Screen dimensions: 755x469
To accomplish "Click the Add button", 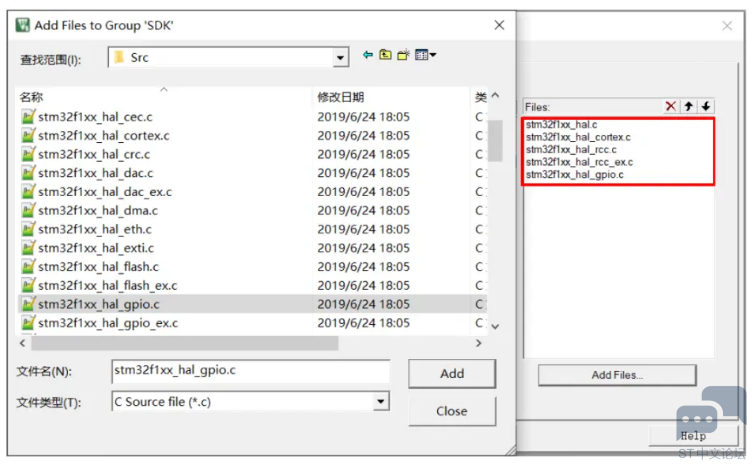I will click(x=452, y=374).
